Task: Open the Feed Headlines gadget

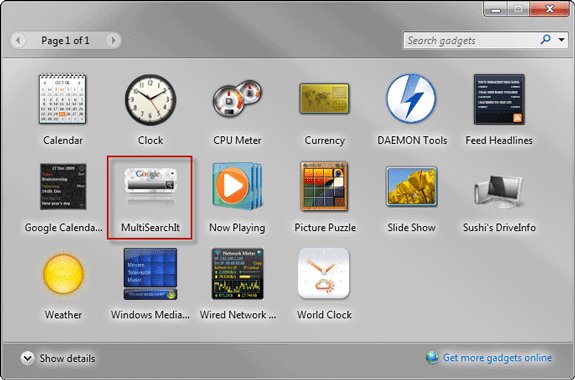Action: [x=499, y=99]
